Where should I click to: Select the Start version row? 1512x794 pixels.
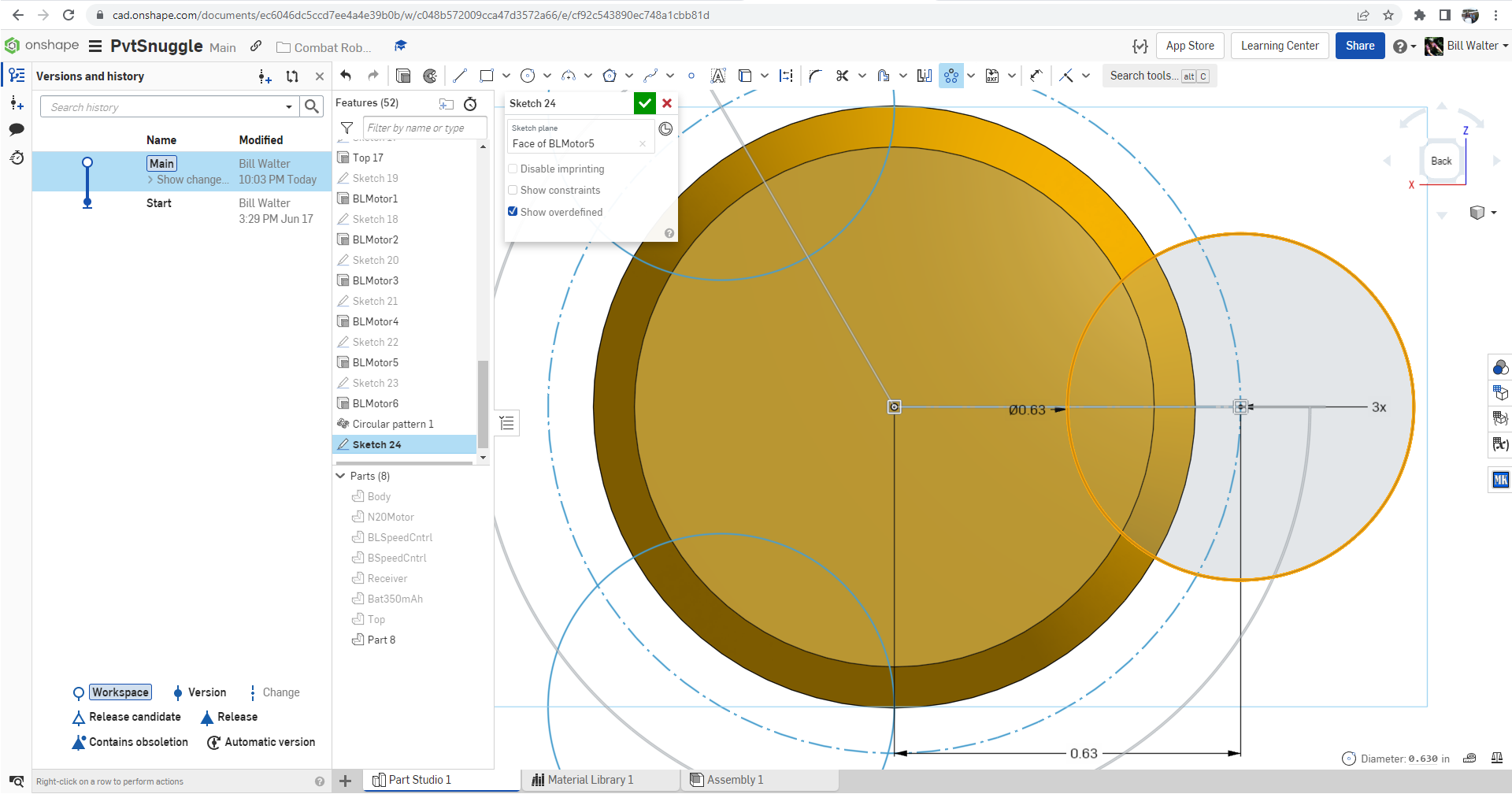click(x=181, y=211)
